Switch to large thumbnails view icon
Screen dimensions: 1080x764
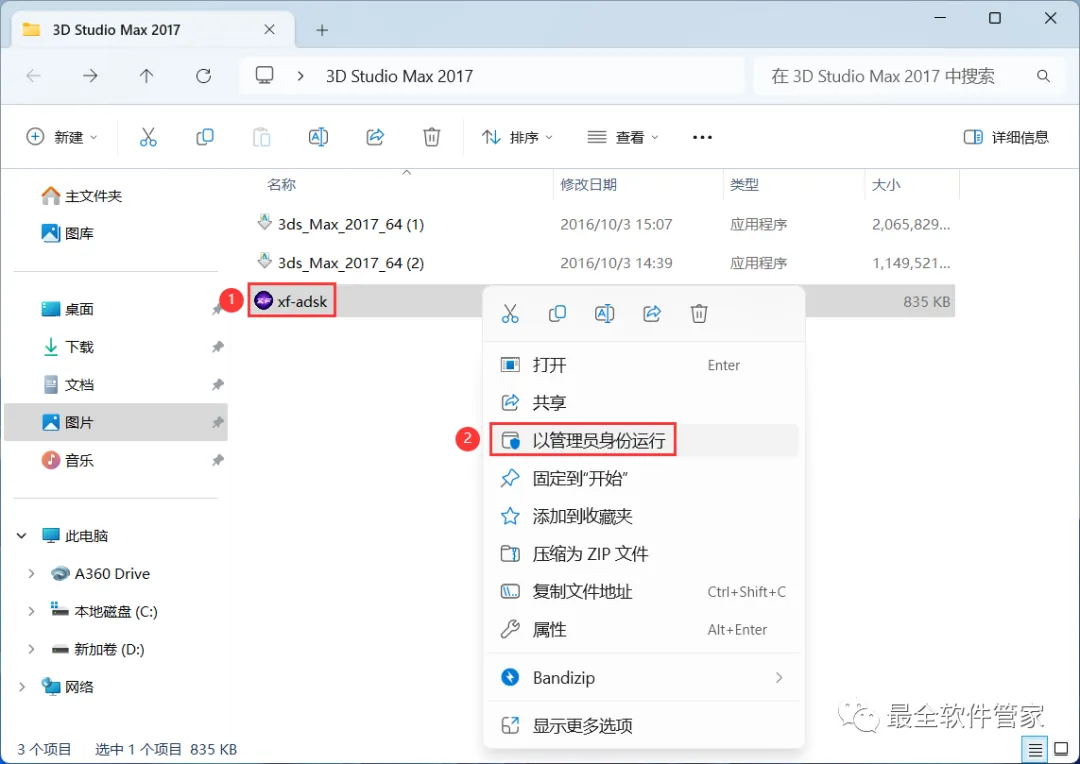coord(1061,749)
